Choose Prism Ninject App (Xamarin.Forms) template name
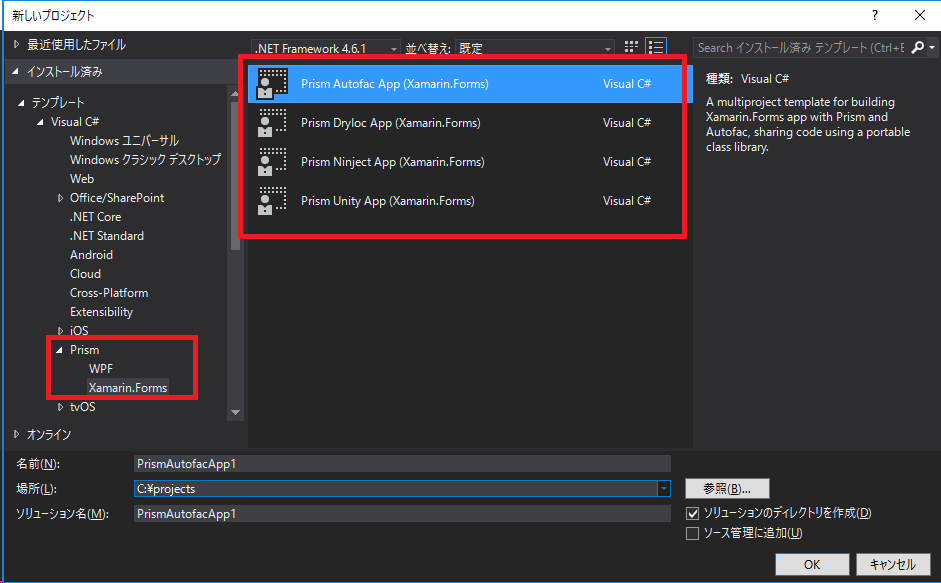941x583 pixels. pyautogui.click(x=392, y=162)
